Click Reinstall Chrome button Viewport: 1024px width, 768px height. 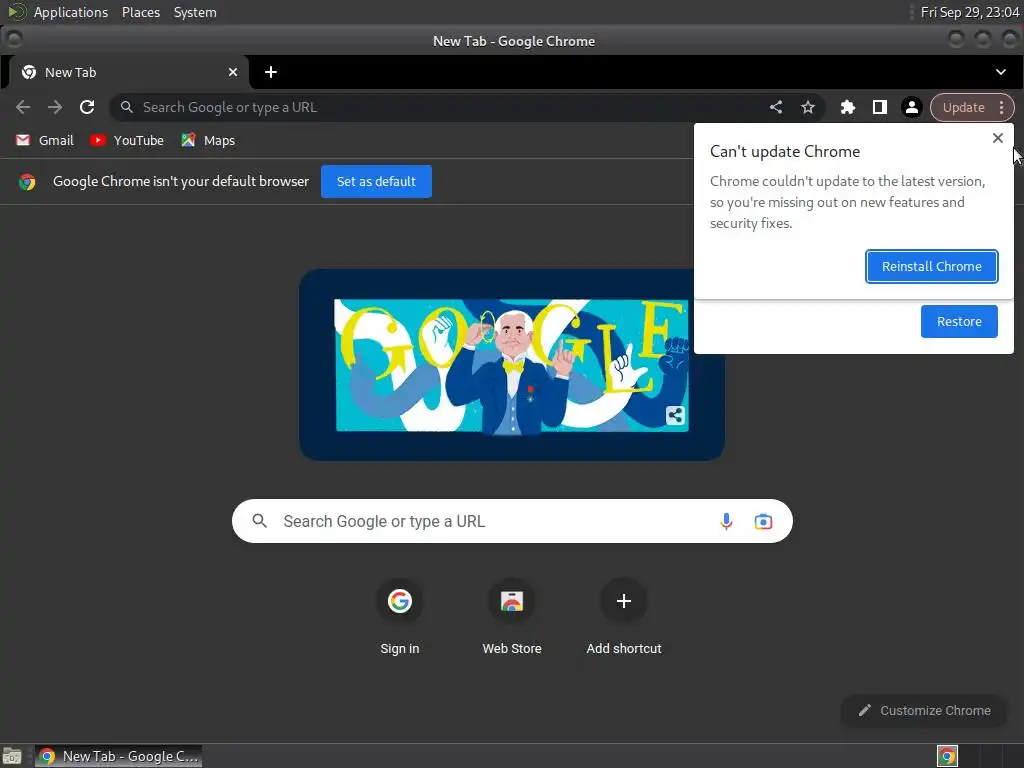coord(931,266)
